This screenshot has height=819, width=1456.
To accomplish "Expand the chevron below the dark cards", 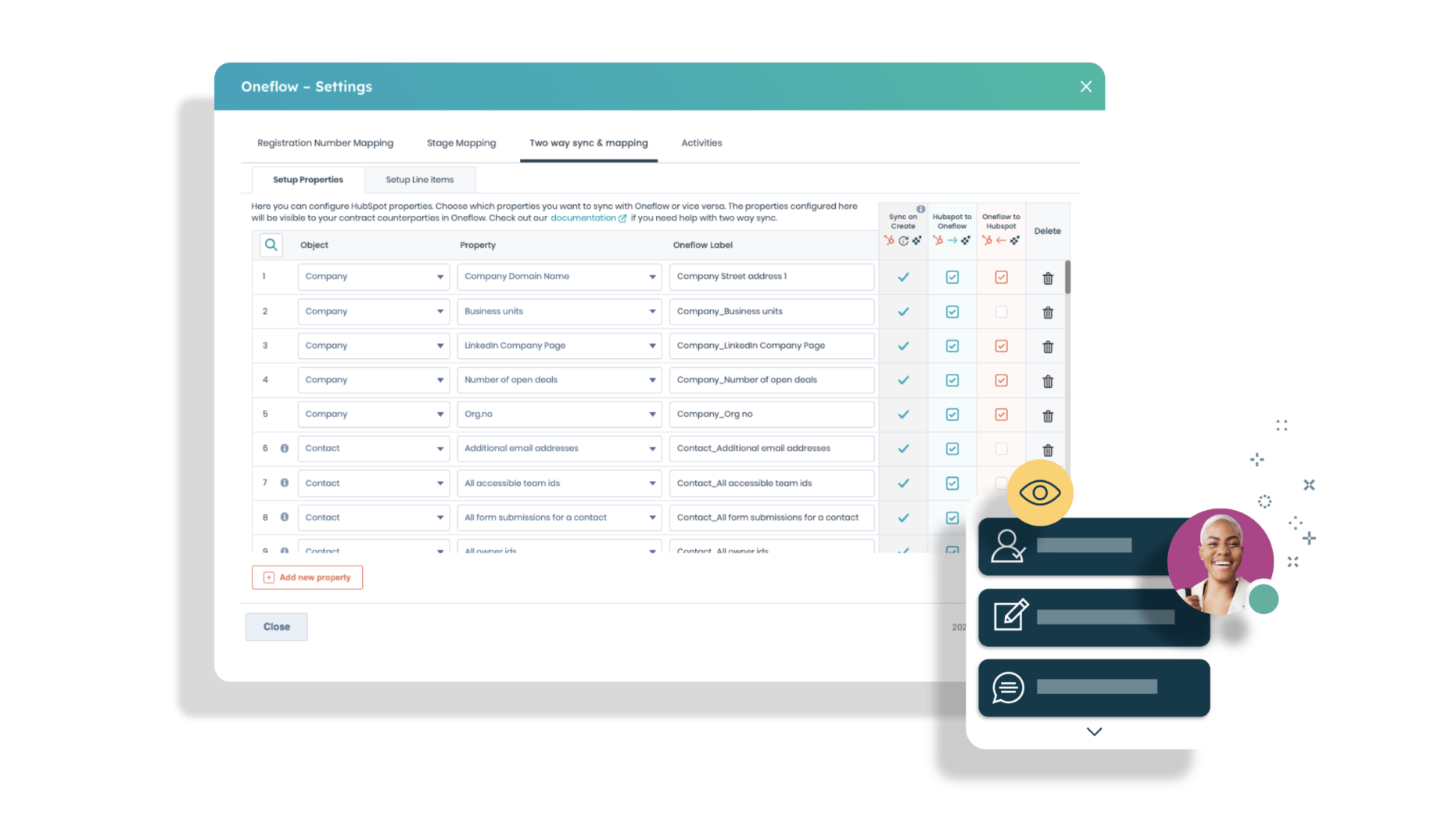I will (x=1094, y=731).
